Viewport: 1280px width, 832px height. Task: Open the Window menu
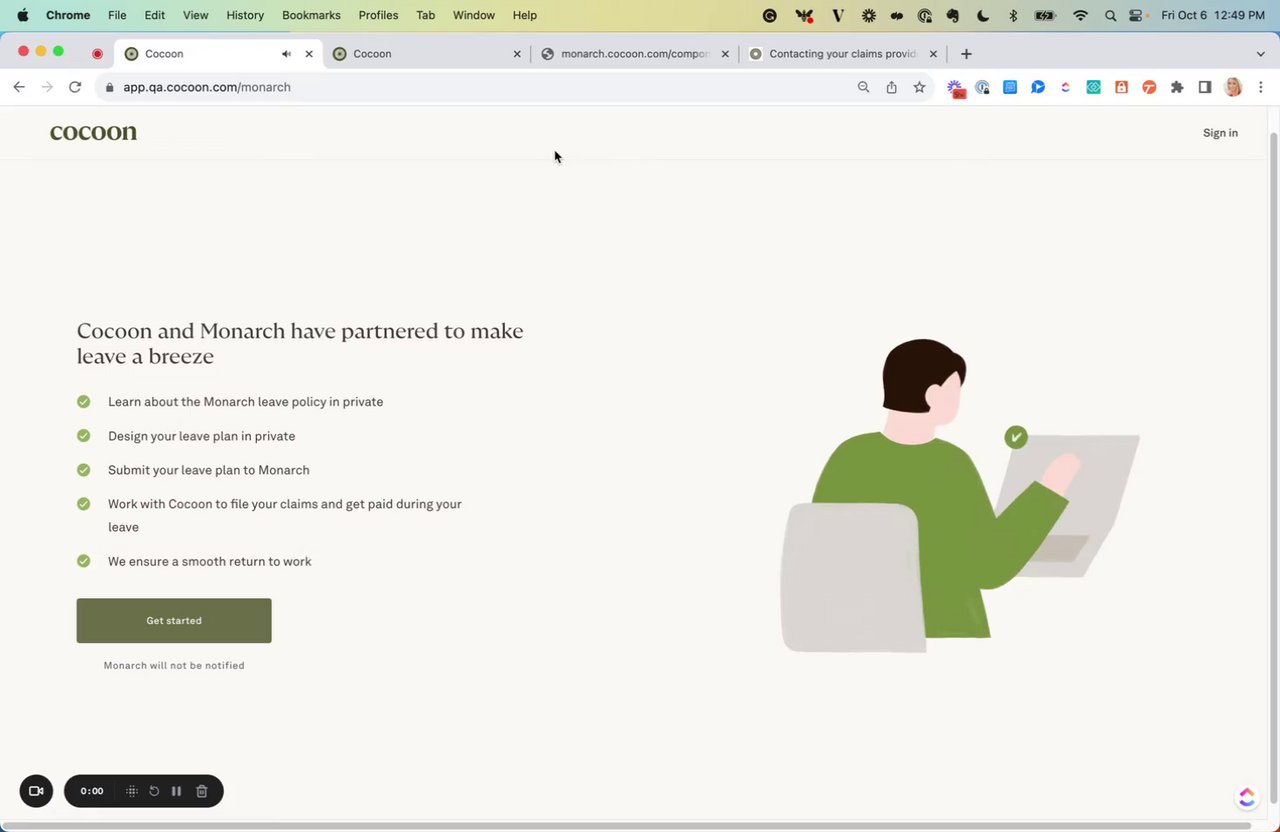click(474, 15)
